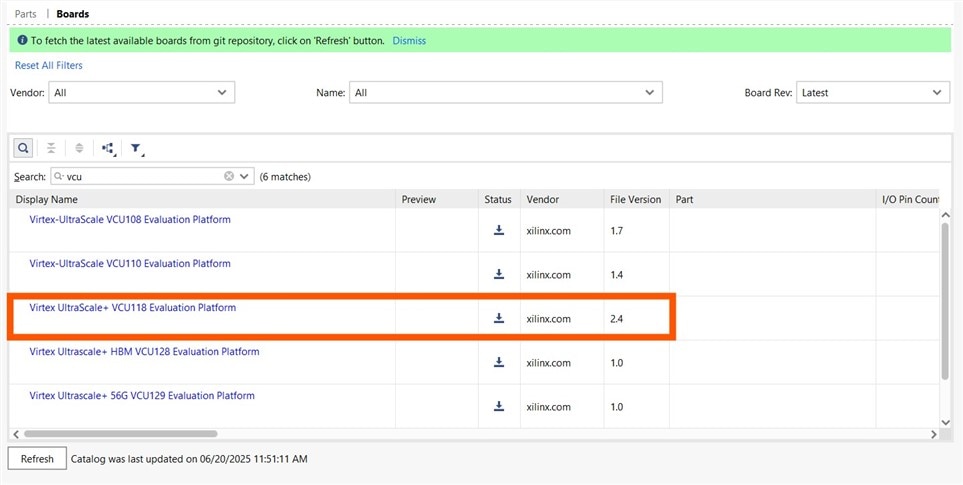Clear the search text with X icon
The width and height of the screenshot is (963, 485).
click(x=229, y=176)
